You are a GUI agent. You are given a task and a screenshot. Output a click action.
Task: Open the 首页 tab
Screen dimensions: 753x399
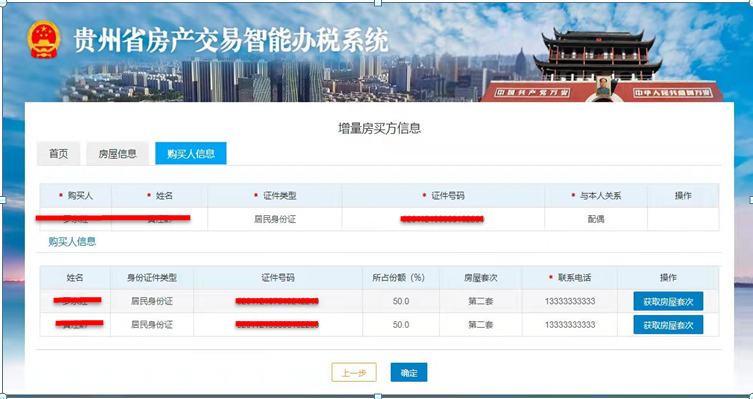59,154
